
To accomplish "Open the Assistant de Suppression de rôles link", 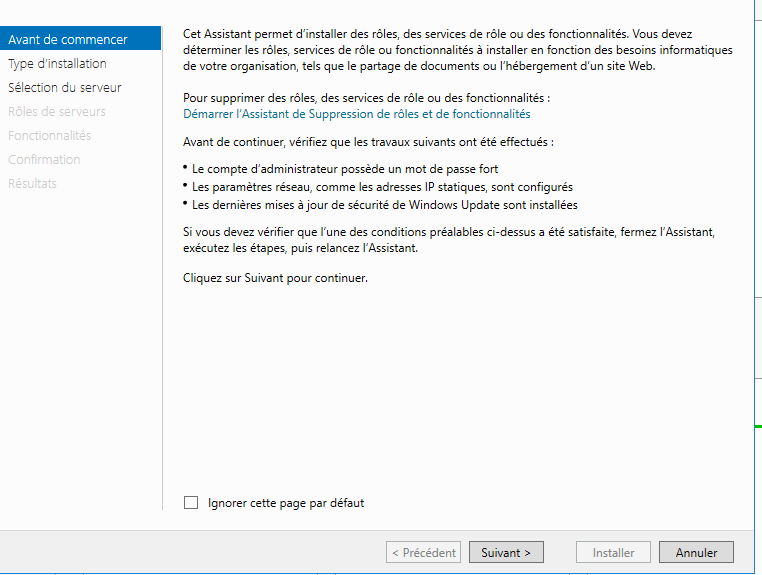I will coord(357,114).
